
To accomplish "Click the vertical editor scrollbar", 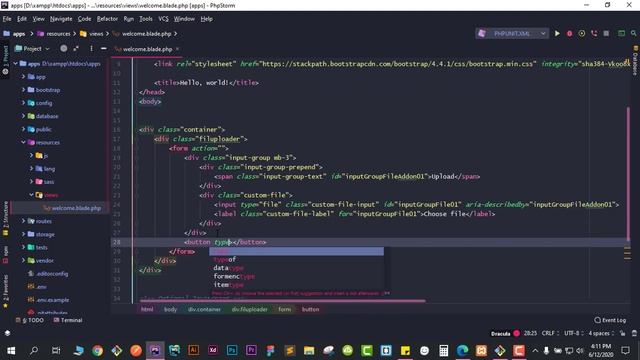I will click(x=628, y=173).
